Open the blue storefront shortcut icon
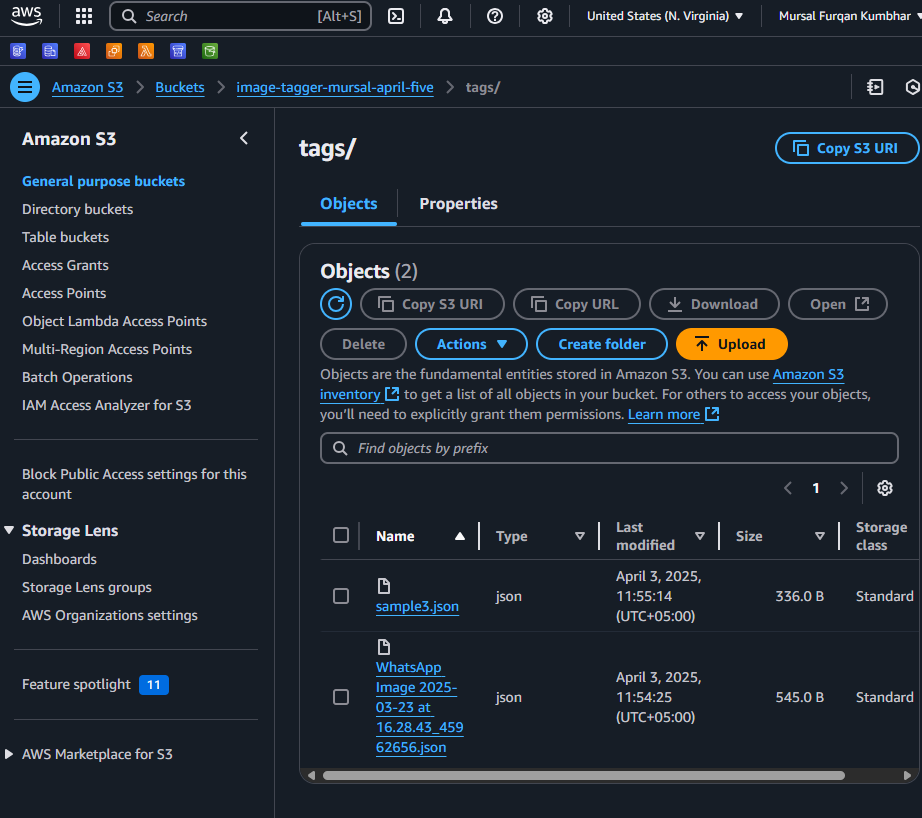Image resolution: width=922 pixels, height=818 pixels. (x=178, y=51)
